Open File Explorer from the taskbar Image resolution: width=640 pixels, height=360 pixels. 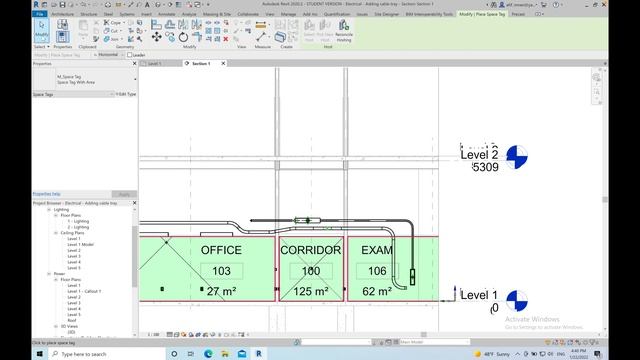pyautogui.click(x=225, y=354)
